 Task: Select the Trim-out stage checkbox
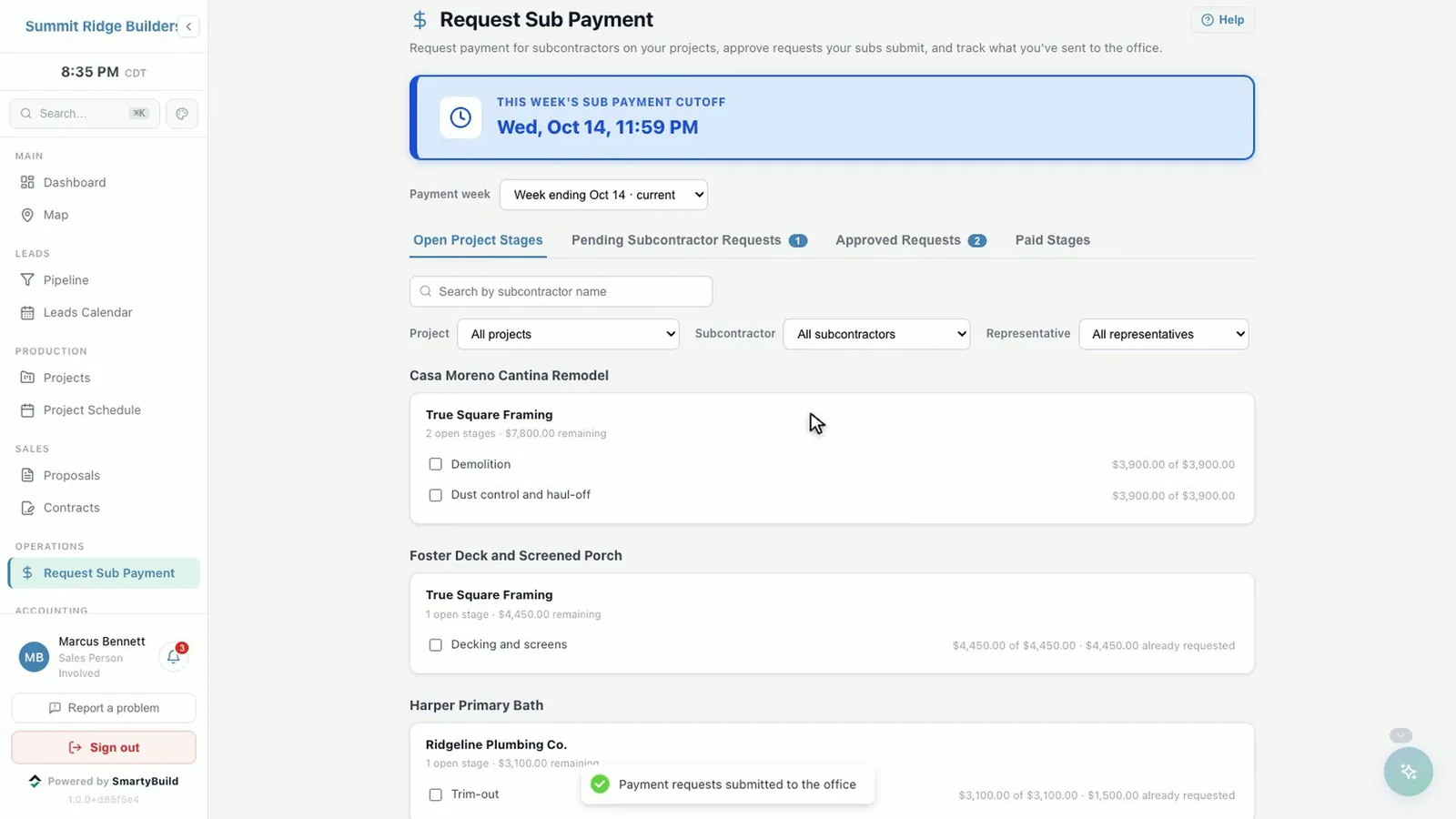point(435,794)
